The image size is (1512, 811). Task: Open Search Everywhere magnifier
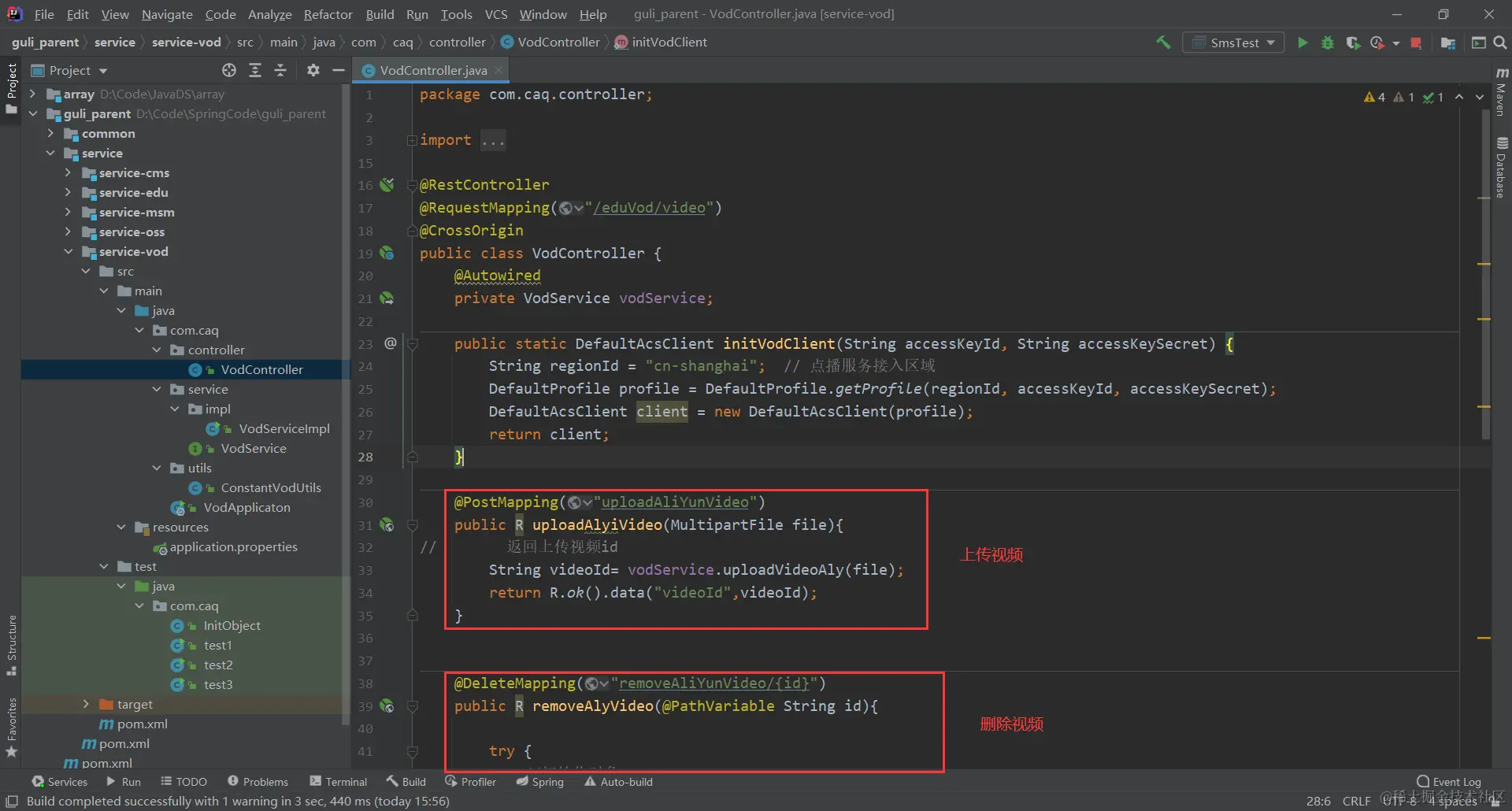[x=1500, y=43]
